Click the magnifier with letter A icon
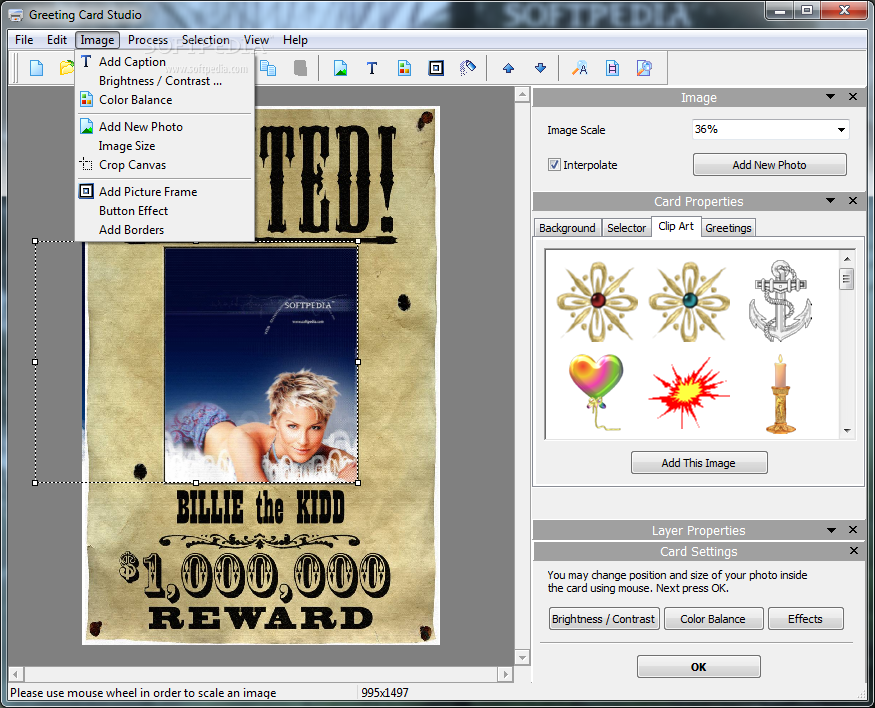This screenshot has width=875, height=708. click(x=580, y=68)
